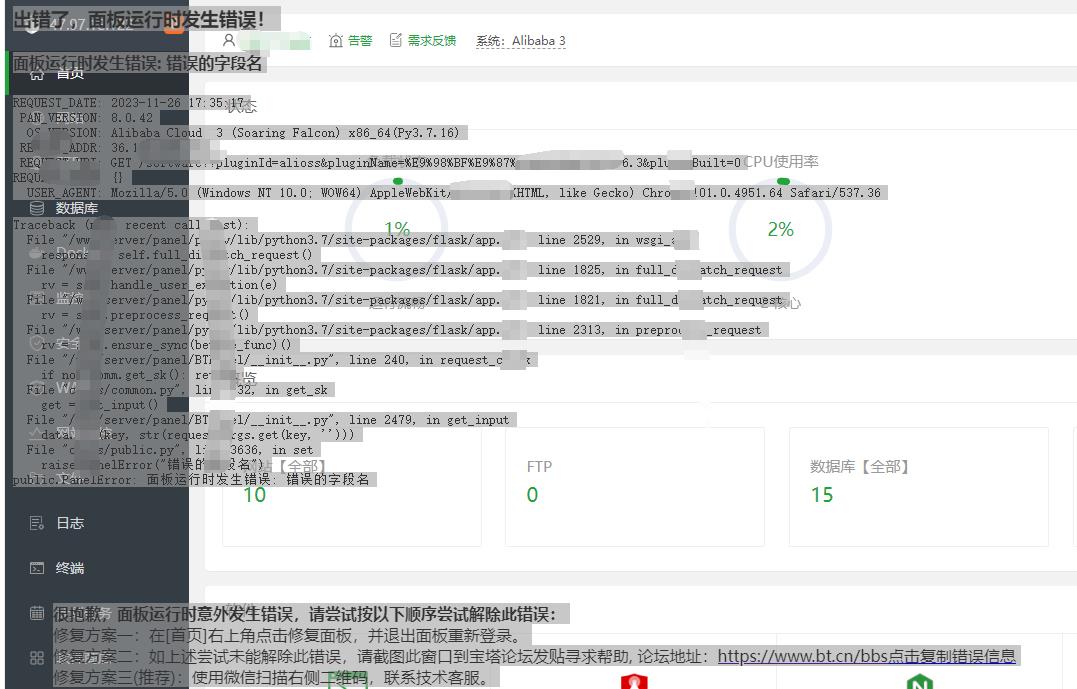Viewport: 1077px width, 689px height.
Task: Click 点击复制错误信息 to copy error
Action: click(x=952, y=656)
